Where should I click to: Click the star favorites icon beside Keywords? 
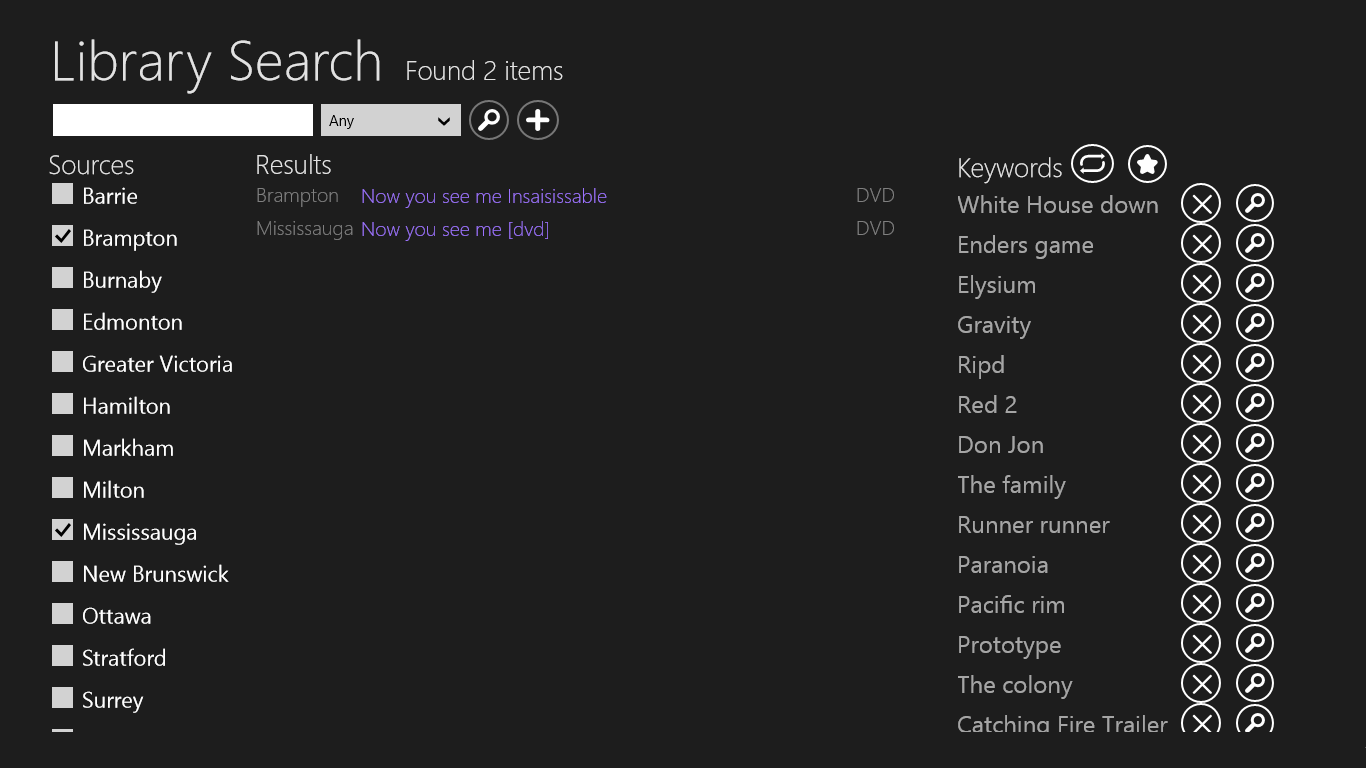coord(1147,164)
